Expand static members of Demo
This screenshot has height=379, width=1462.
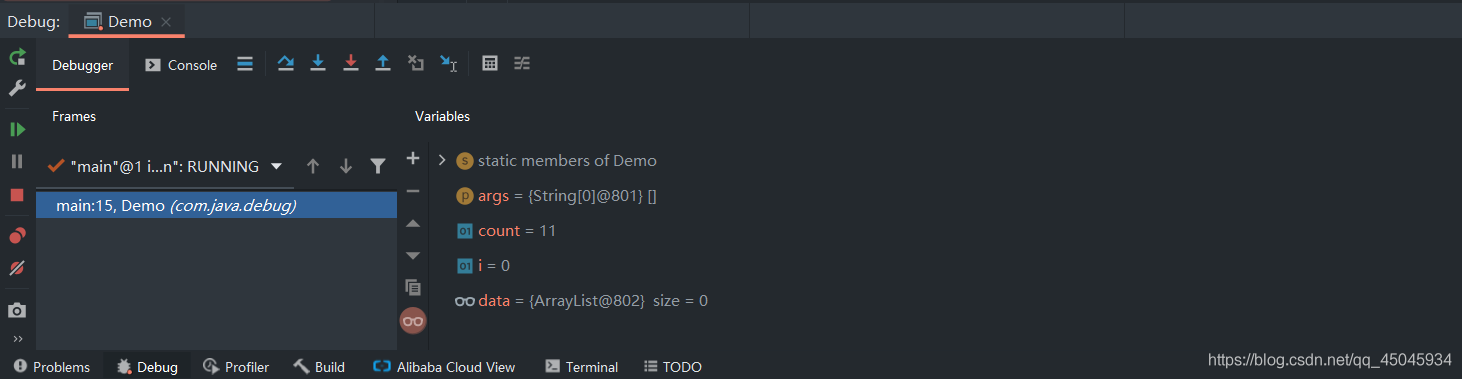[x=441, y=160]
